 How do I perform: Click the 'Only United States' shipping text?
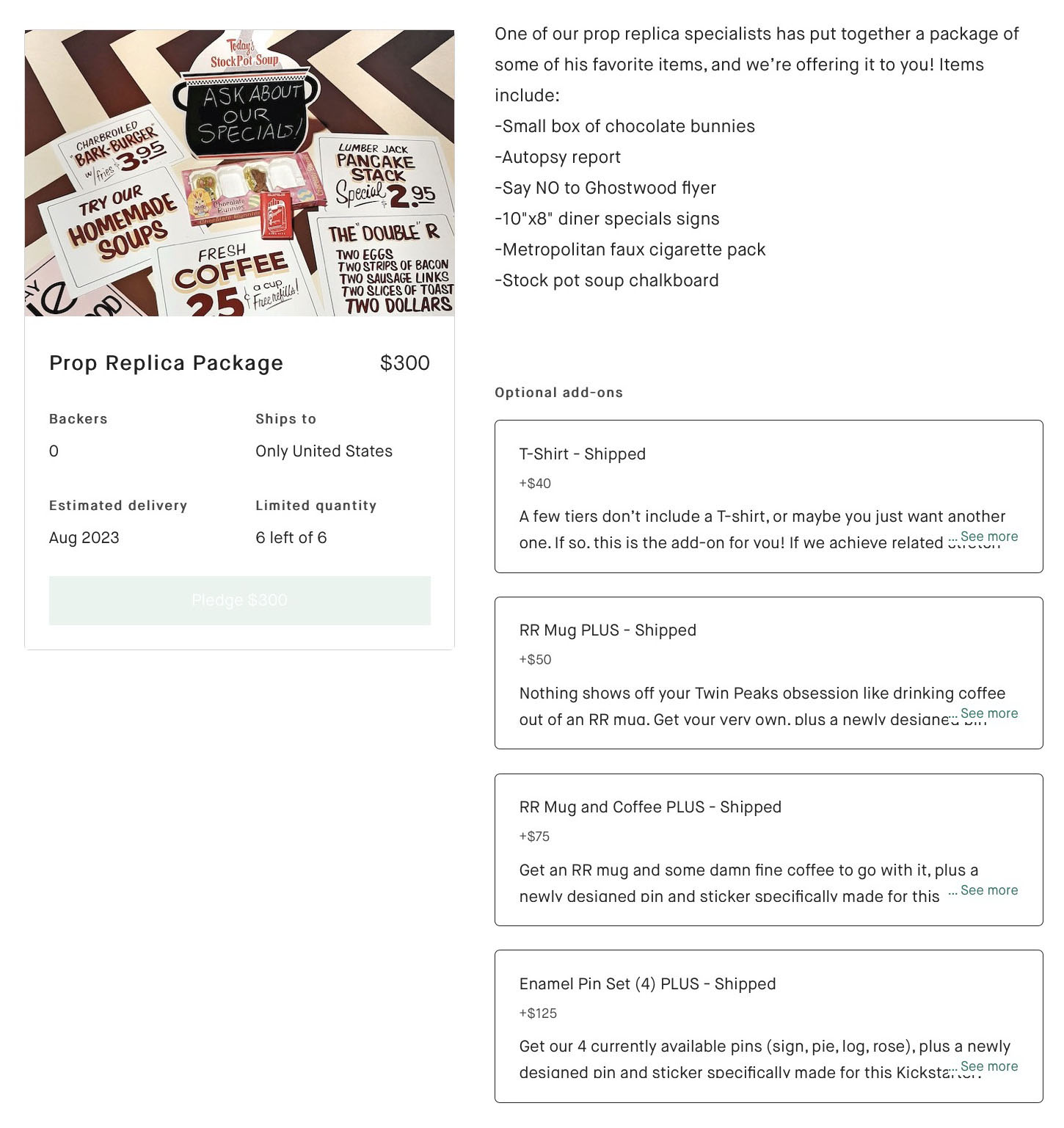[x=324, y=451]
